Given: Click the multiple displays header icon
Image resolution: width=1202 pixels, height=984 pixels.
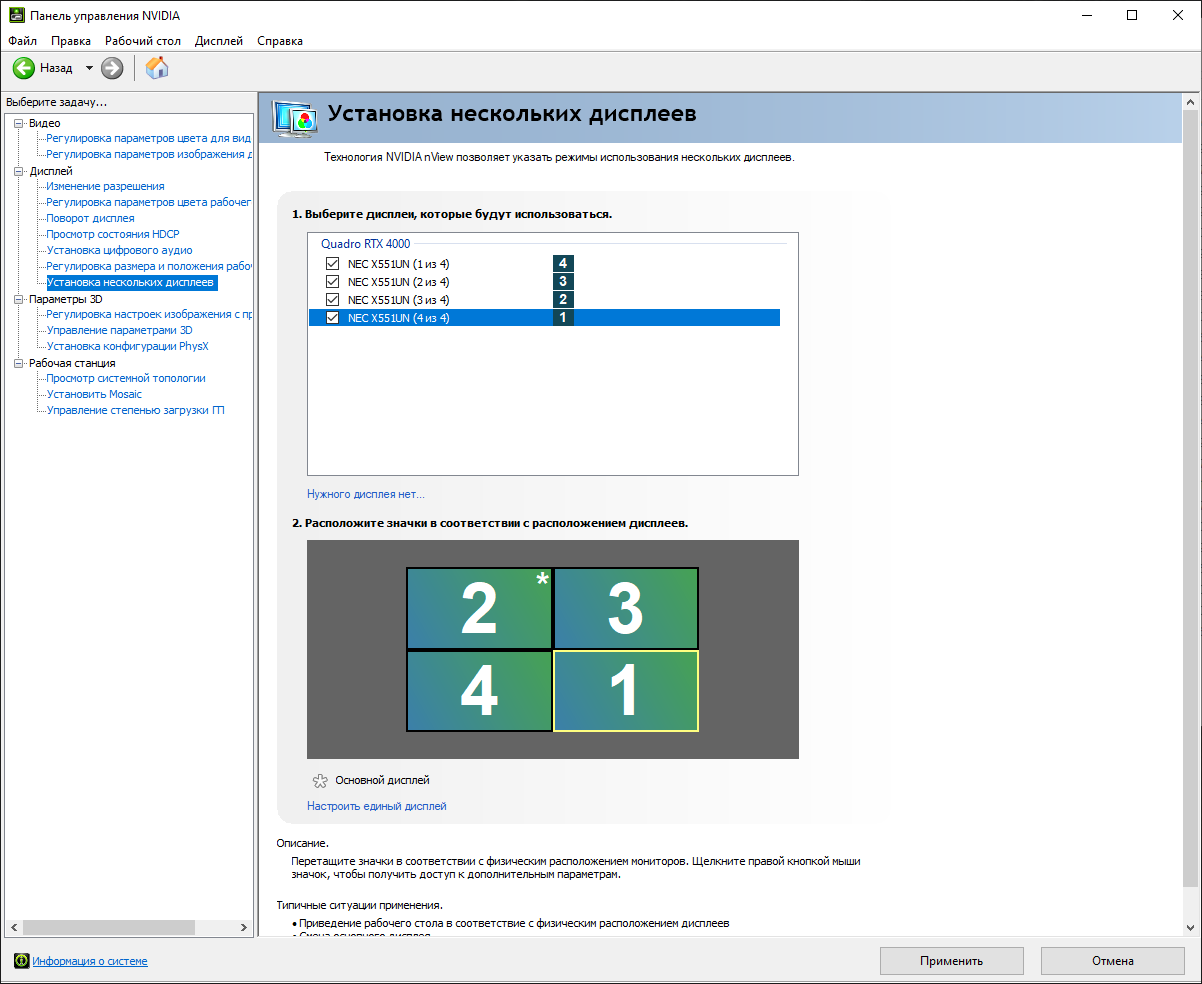Looking at the screenshot, I should 294,117.
